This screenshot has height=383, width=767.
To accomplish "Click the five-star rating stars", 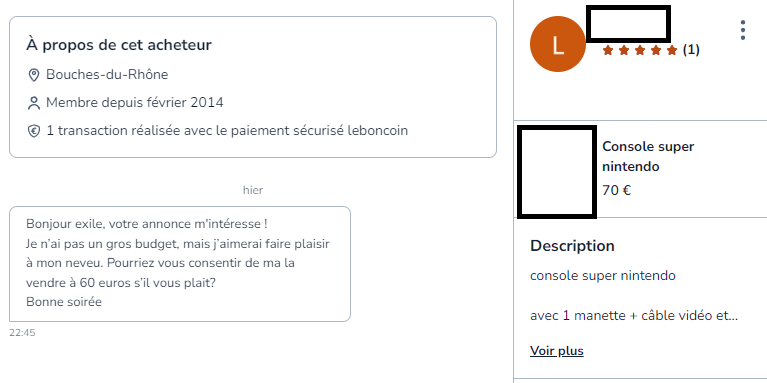I will click(640, 50).
